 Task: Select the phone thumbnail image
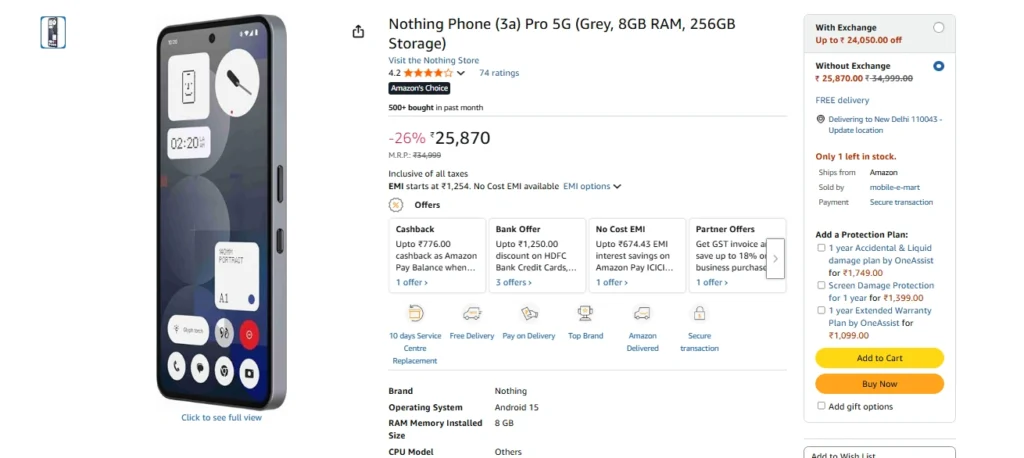(x=53, y=32)
